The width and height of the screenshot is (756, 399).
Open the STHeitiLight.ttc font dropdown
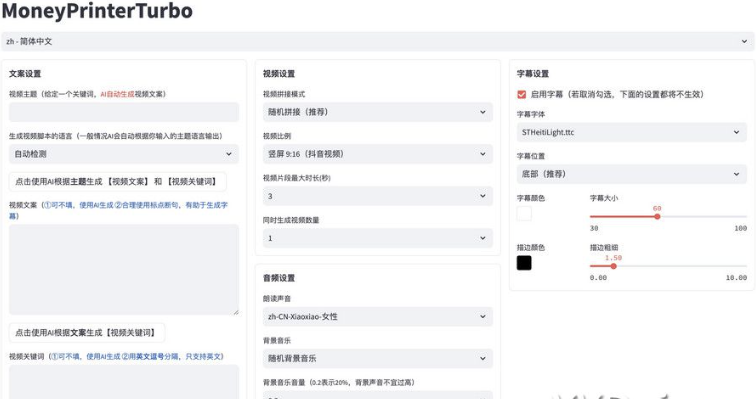[632, 132]
